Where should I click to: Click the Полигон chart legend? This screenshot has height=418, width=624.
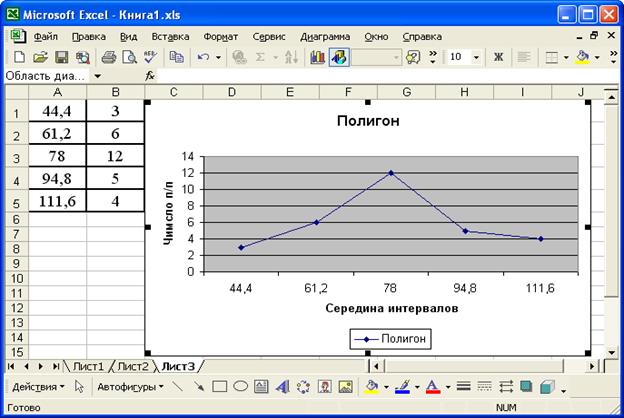pyautogui.click(x=392, y=340)
